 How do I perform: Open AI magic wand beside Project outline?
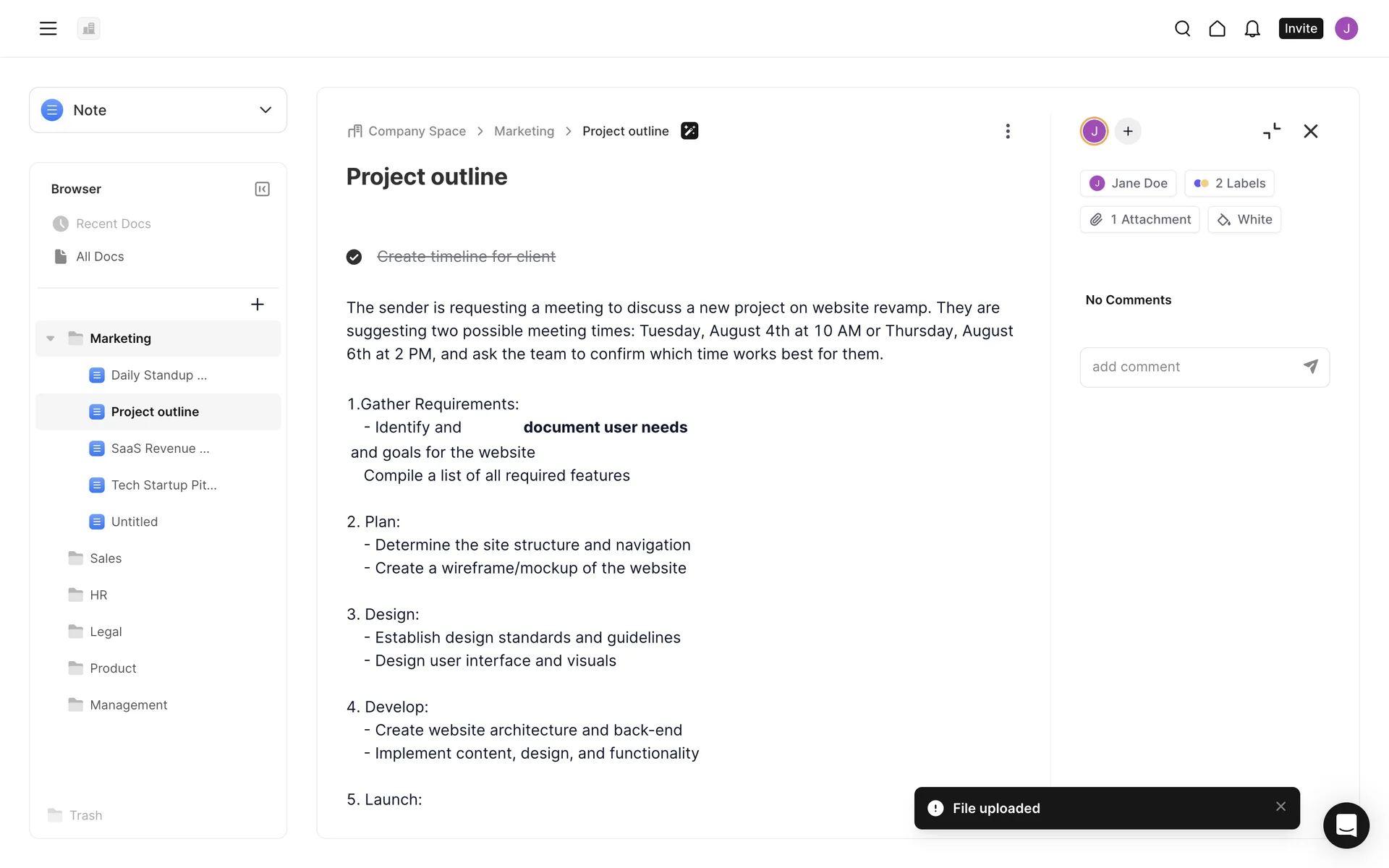689,131
